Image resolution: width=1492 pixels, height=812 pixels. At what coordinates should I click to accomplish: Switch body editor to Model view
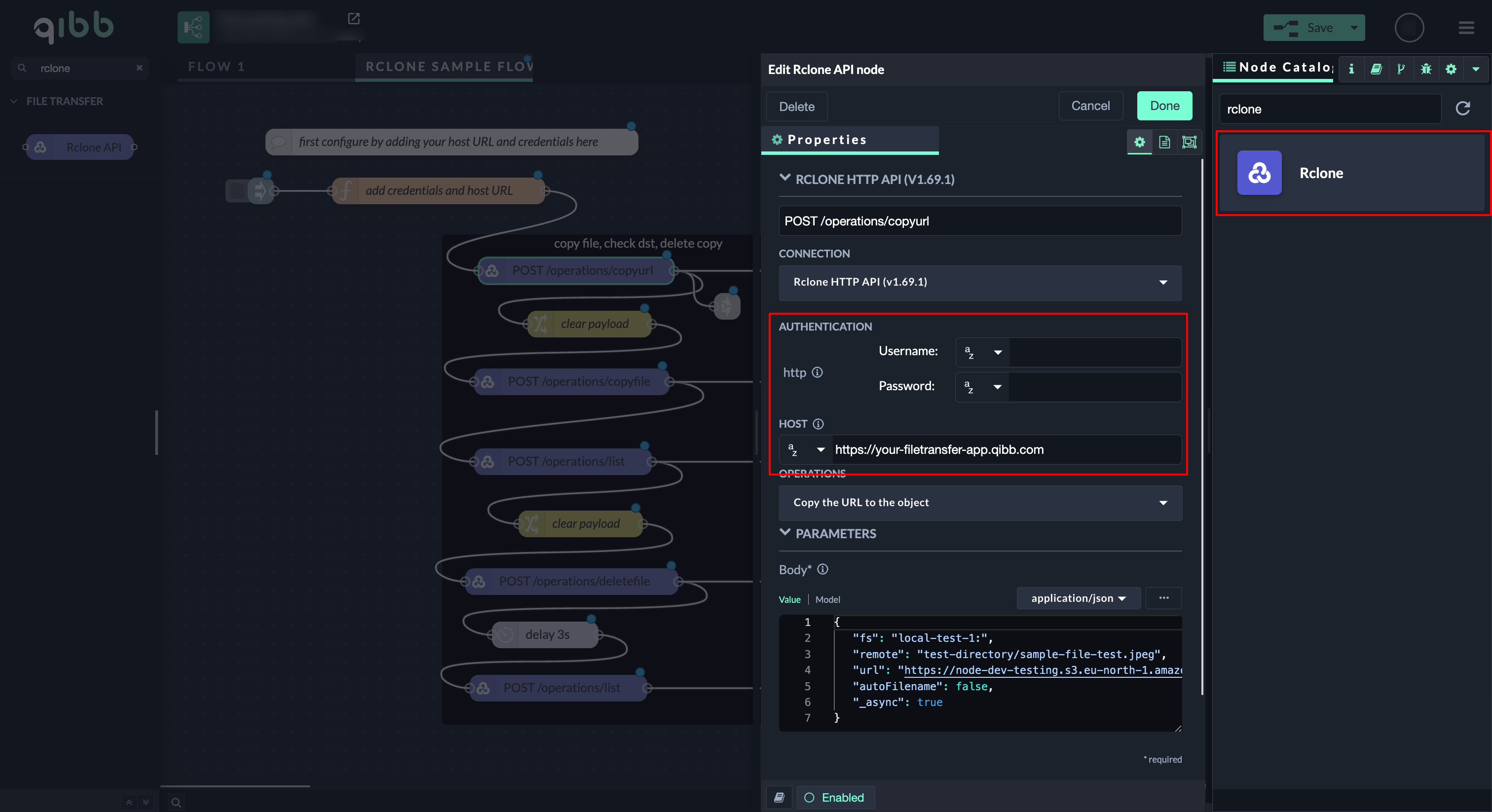827,599
